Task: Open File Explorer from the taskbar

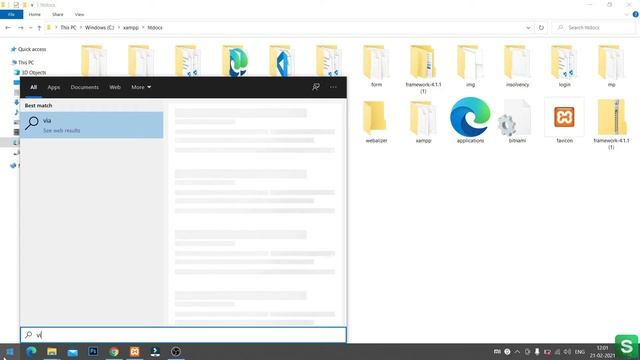Action: [x=52, y=351]
